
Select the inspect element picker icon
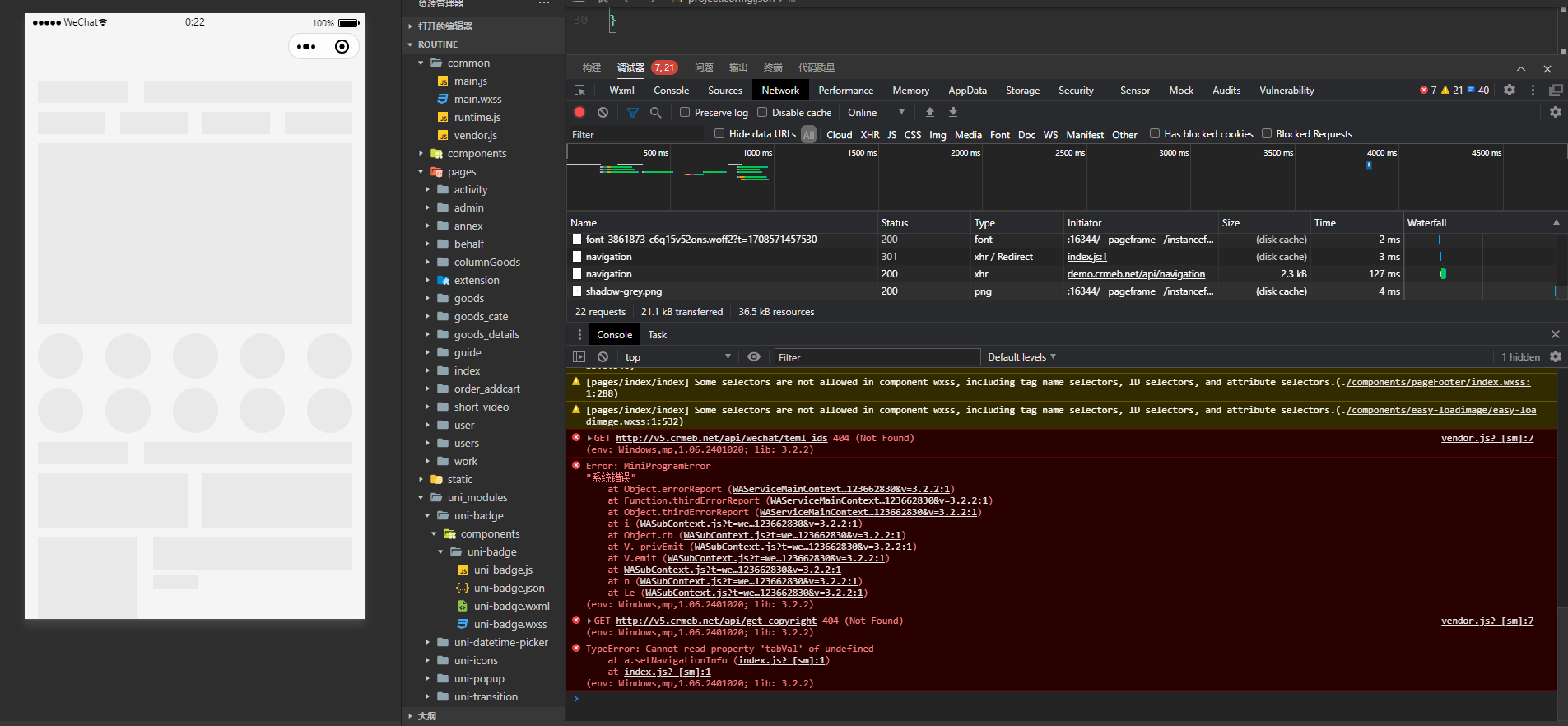[580, 91]
